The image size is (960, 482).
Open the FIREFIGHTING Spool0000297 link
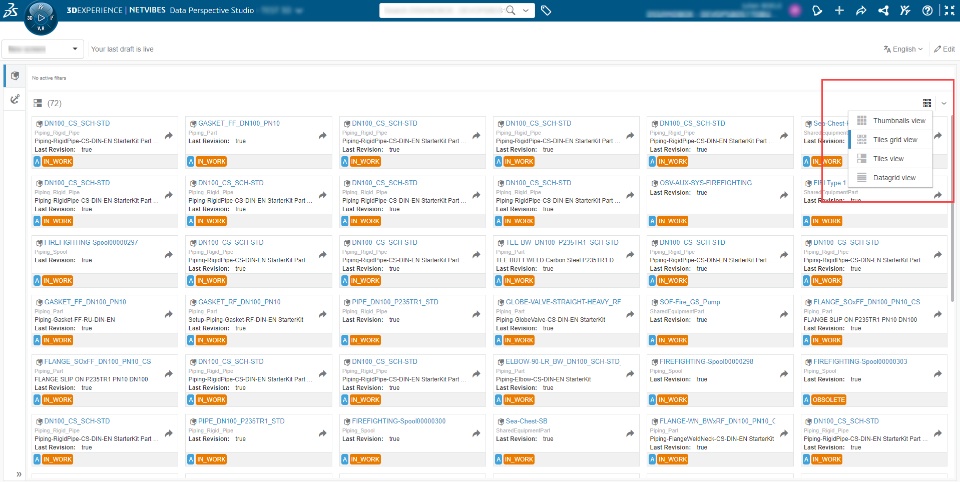(x=91, y=243)
